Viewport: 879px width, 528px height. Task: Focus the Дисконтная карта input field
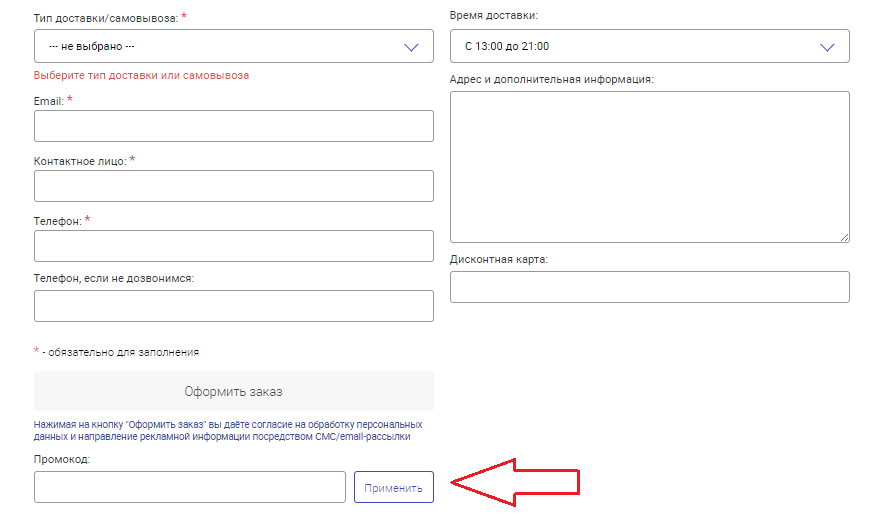tap(649, 287)
